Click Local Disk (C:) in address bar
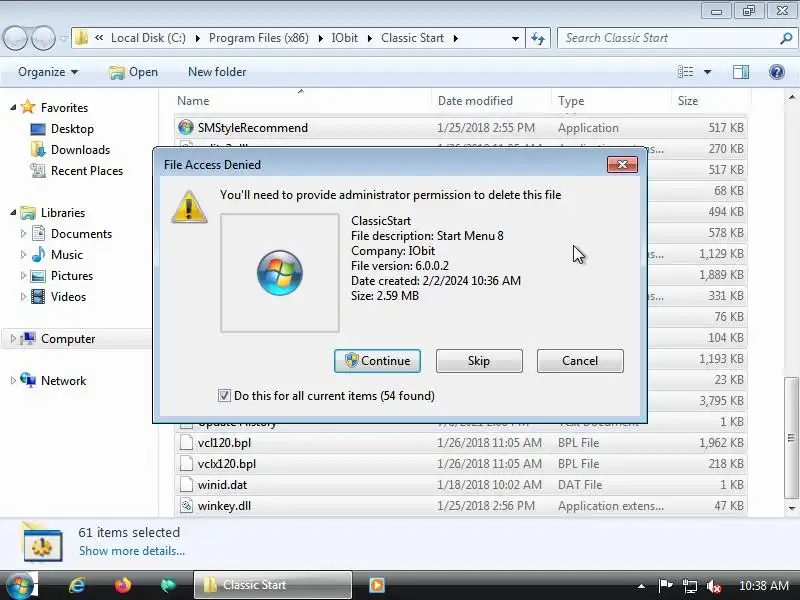800x600 pixels. tap(148, 38)
